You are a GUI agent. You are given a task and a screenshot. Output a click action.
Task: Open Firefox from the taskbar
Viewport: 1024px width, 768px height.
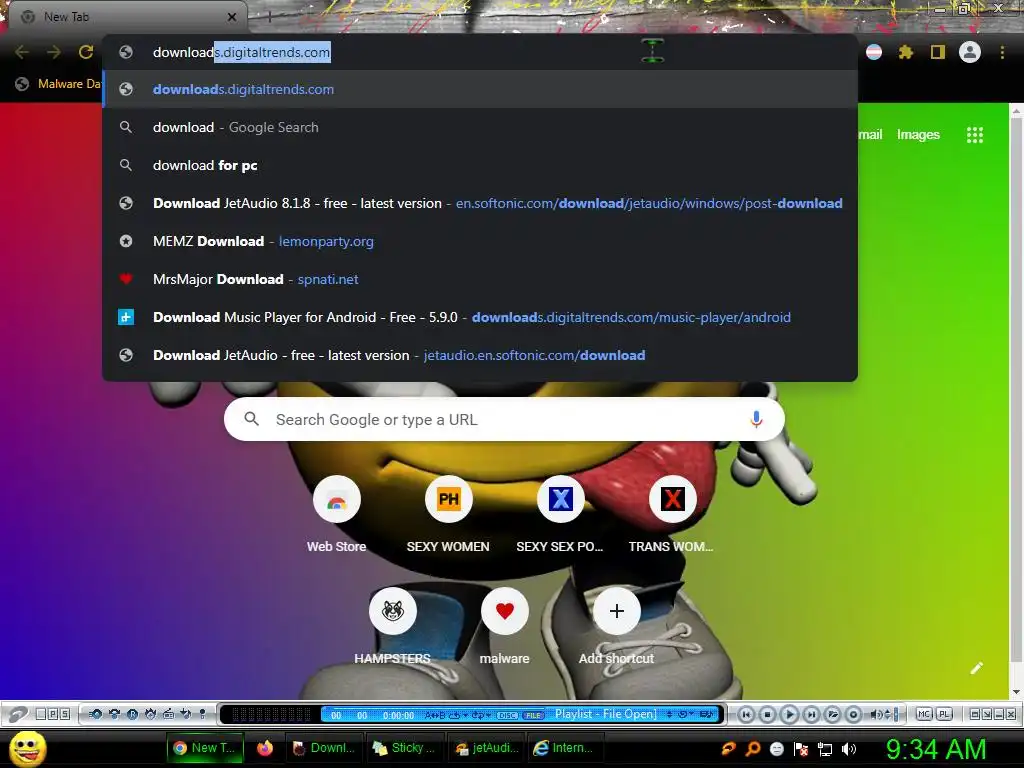pyautogui.click(x=264, y=748)
